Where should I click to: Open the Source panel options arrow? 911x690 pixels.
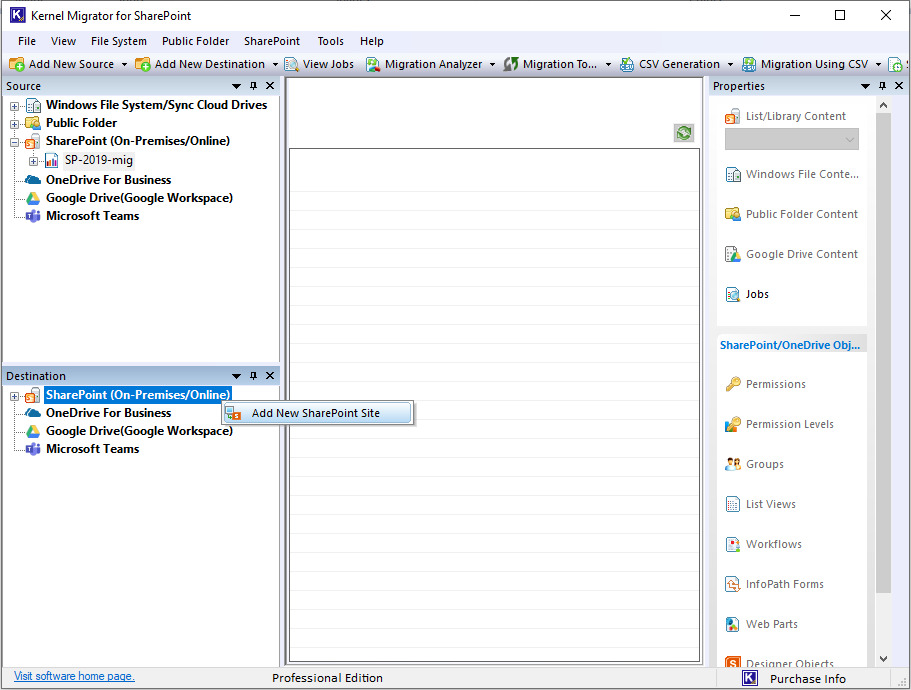[x=236, y=86]
